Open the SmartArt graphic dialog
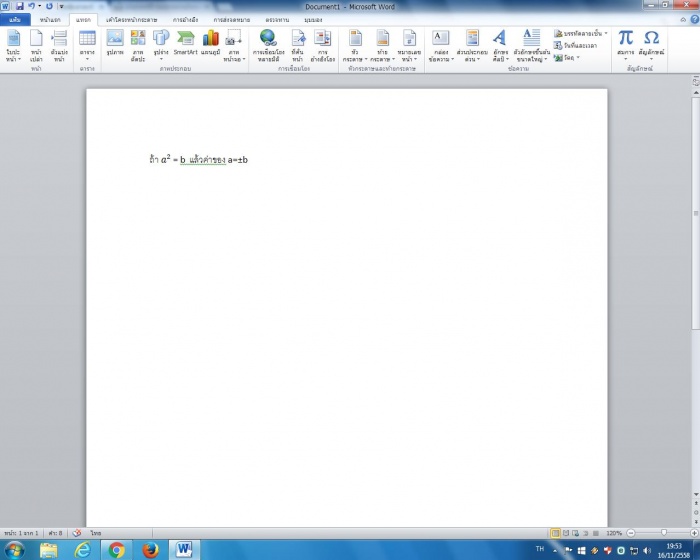The width and height of the screenshot is (700, 560). click(185, 43)
